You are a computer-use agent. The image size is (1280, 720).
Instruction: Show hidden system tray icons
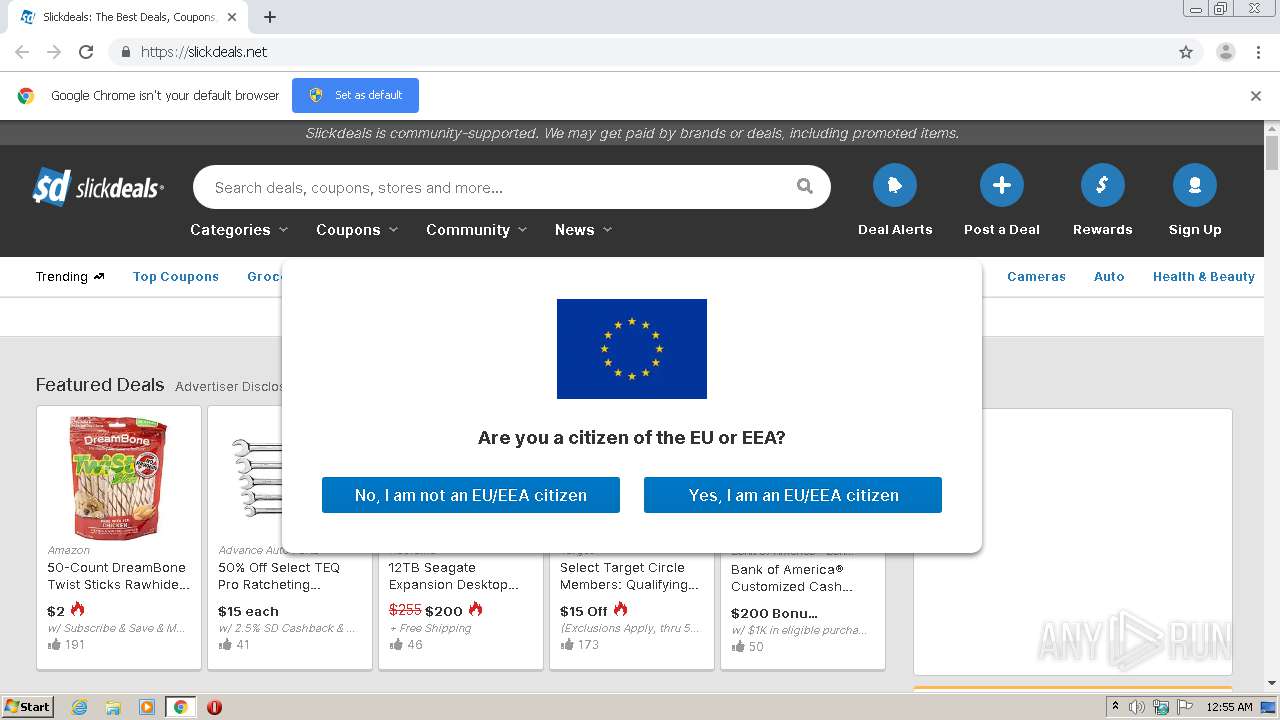coord(1115,707)
